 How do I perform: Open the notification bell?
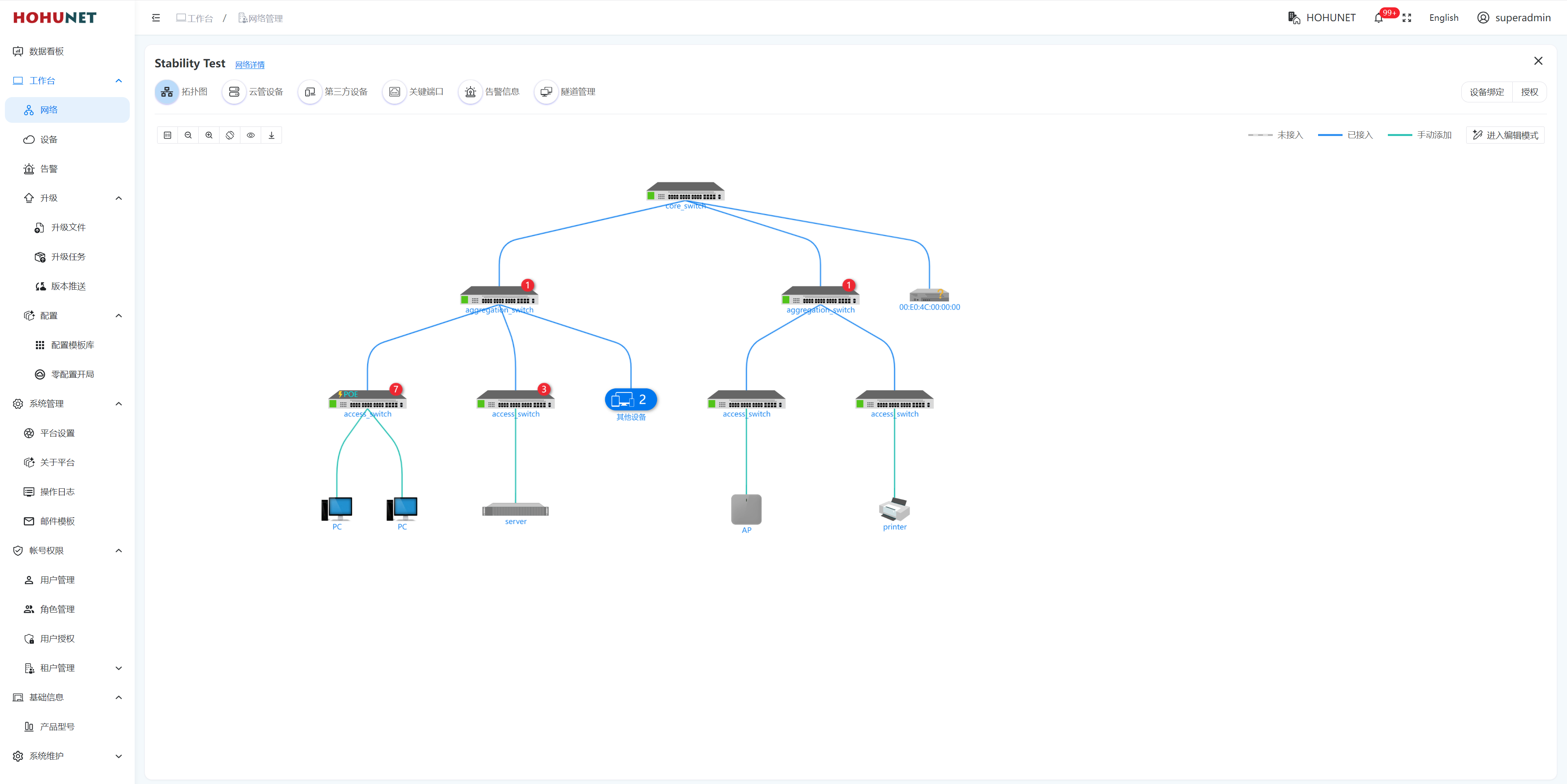coord(1378,18)
